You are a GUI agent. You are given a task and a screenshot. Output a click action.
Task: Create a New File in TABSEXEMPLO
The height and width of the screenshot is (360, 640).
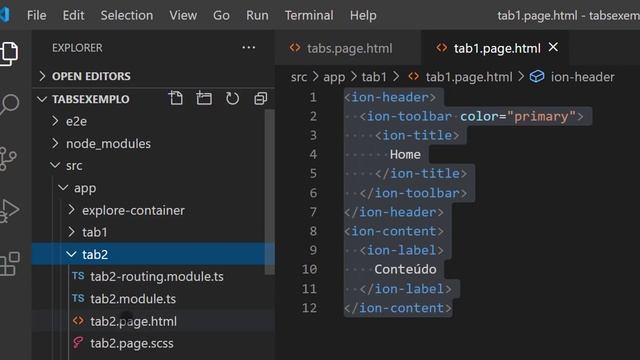pyautogui.click(x=176, y=98)
